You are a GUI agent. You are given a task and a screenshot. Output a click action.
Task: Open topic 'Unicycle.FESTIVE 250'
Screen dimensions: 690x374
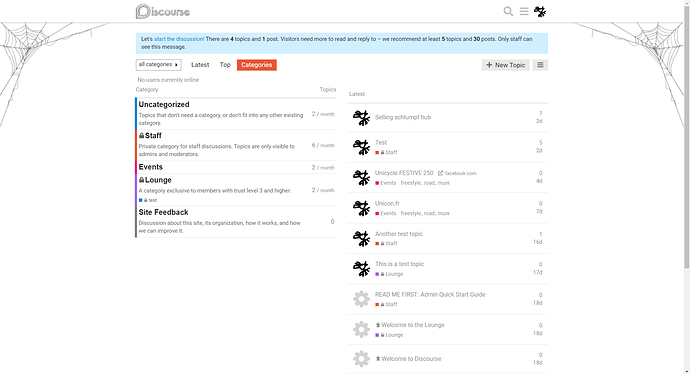404,173
